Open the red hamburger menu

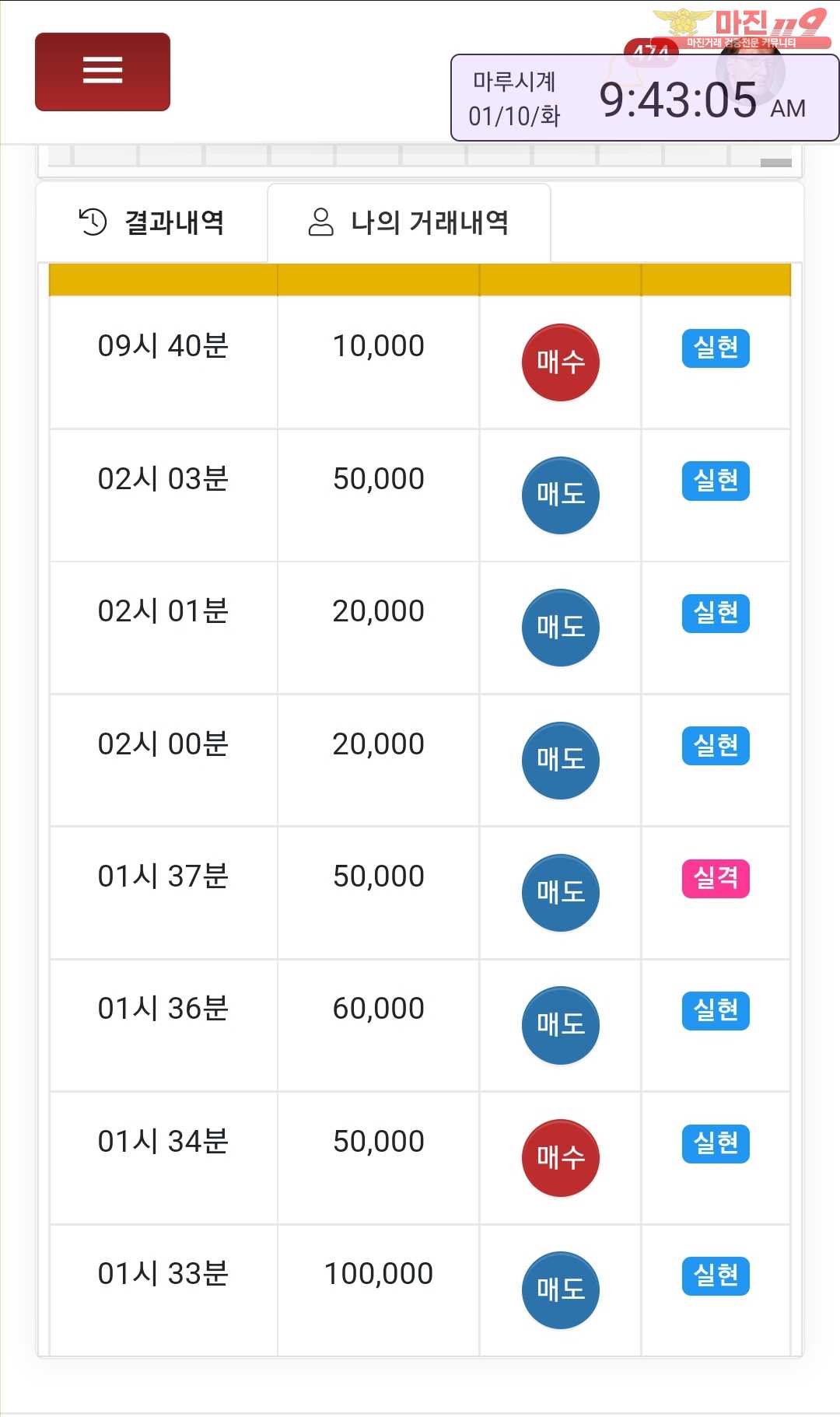(103, 72)
